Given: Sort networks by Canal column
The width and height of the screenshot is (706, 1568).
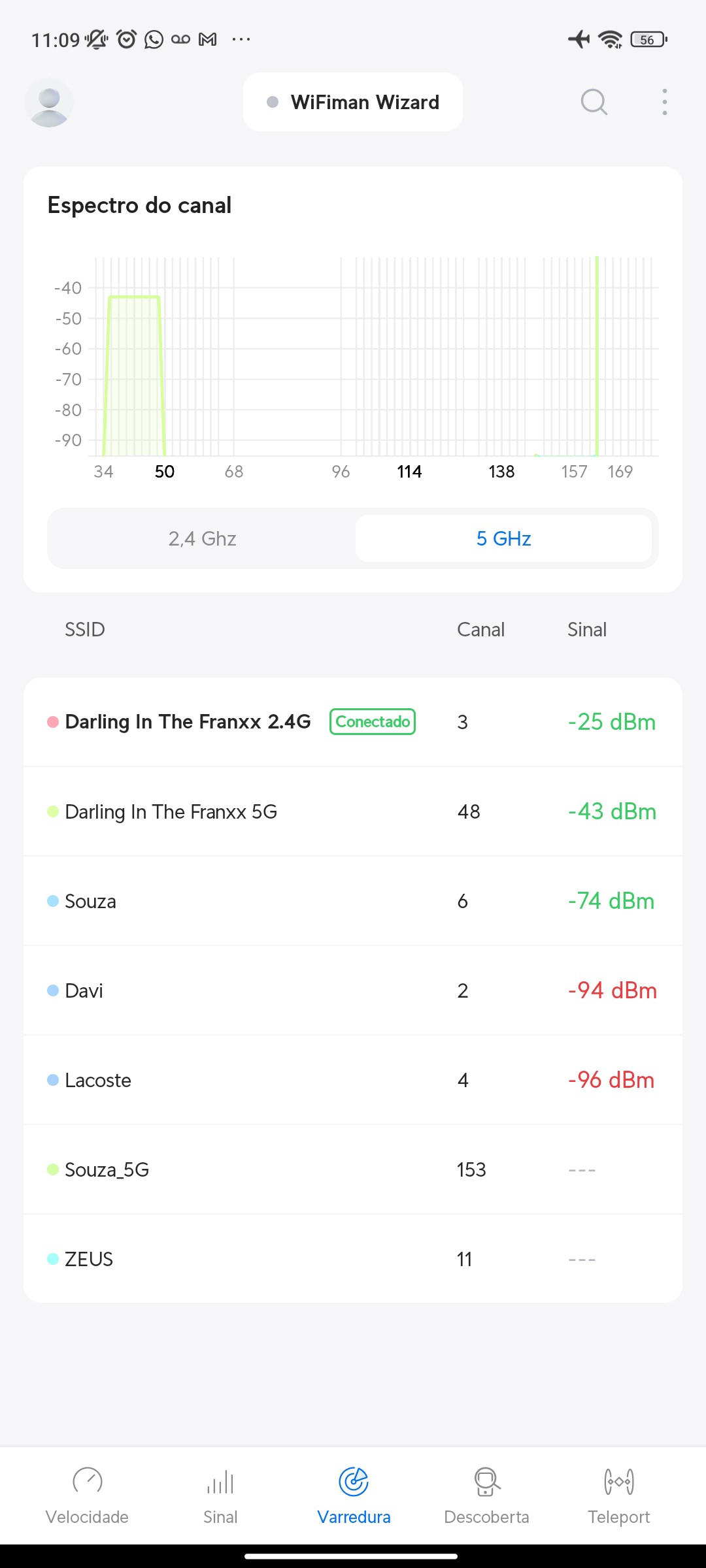Looking at the screenshot, I should click(480, 630).
